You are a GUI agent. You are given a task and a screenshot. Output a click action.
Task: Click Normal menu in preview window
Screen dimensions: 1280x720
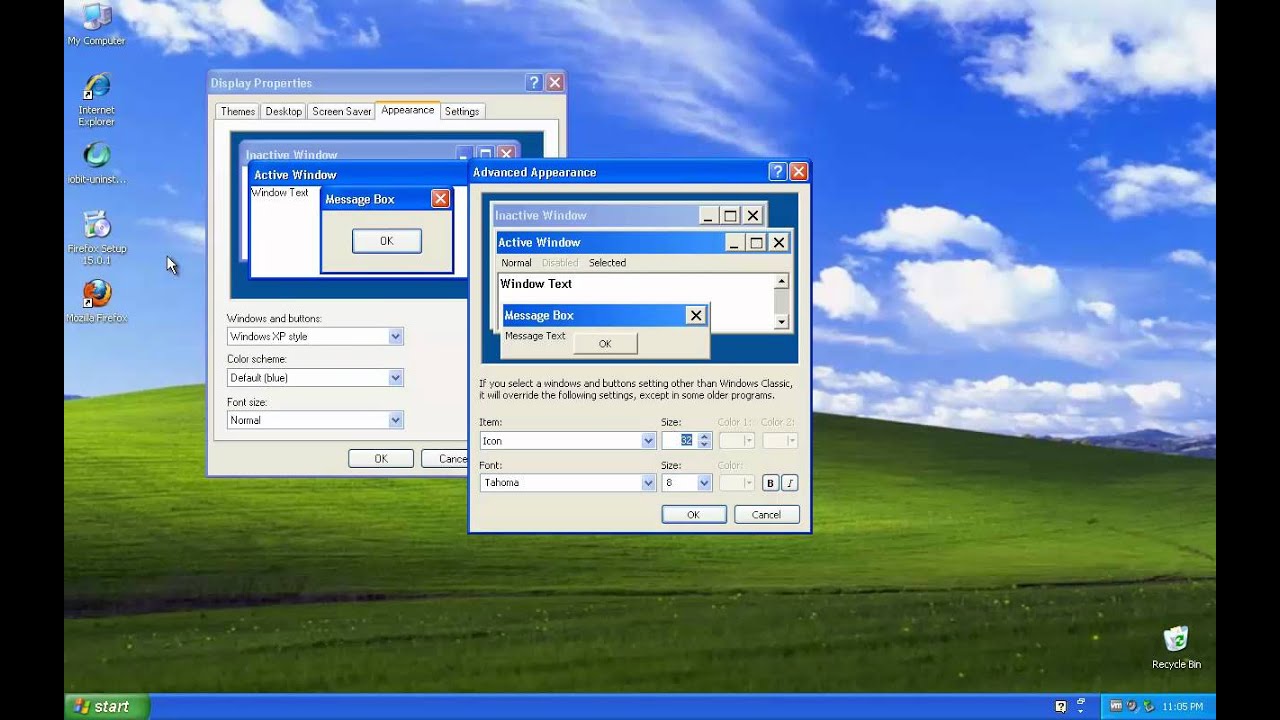pyautogui.click(x=516, y=263)
